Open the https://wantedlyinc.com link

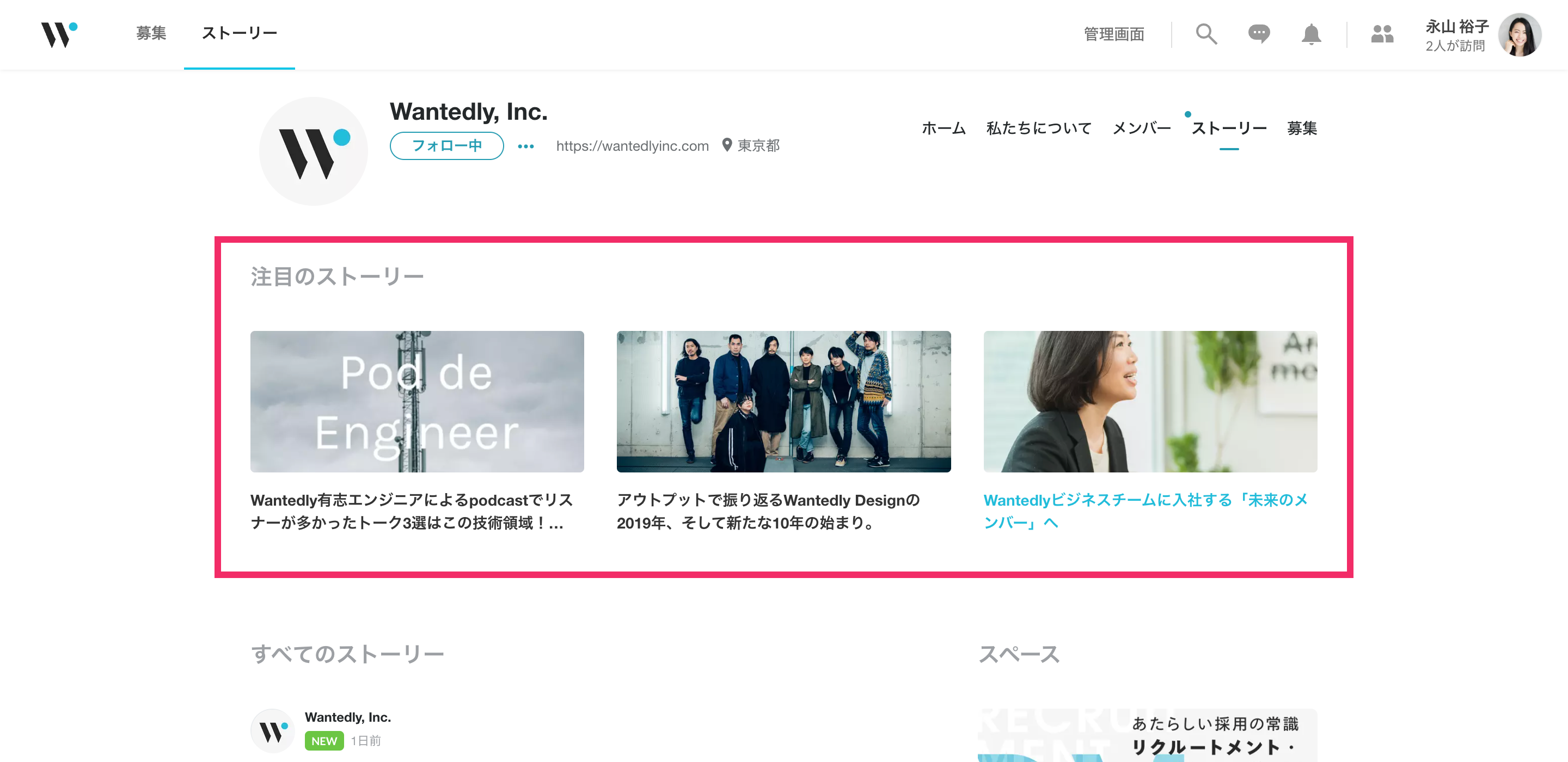(633, 145)
